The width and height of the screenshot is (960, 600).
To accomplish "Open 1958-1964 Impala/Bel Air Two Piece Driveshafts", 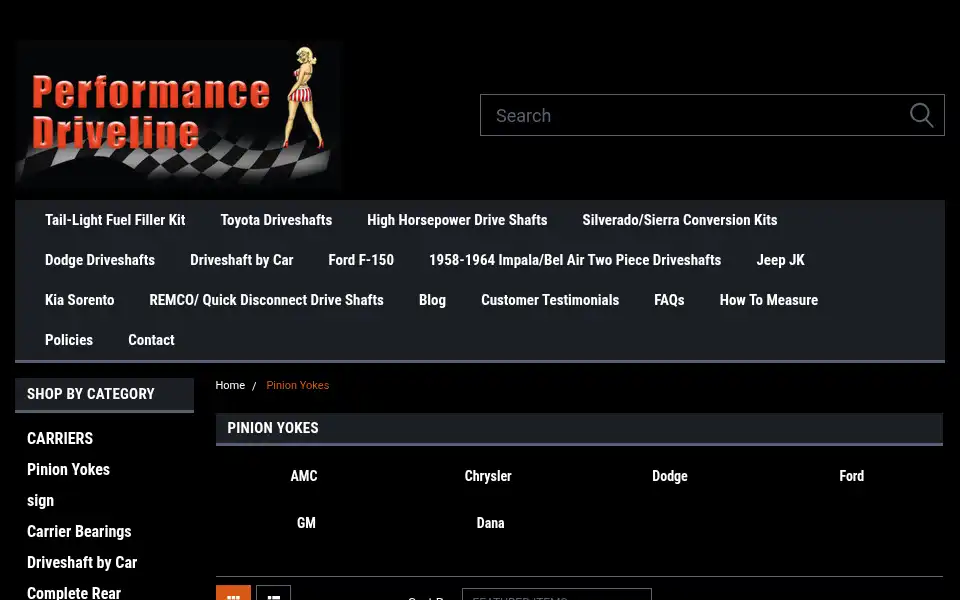I will (575, 260).
